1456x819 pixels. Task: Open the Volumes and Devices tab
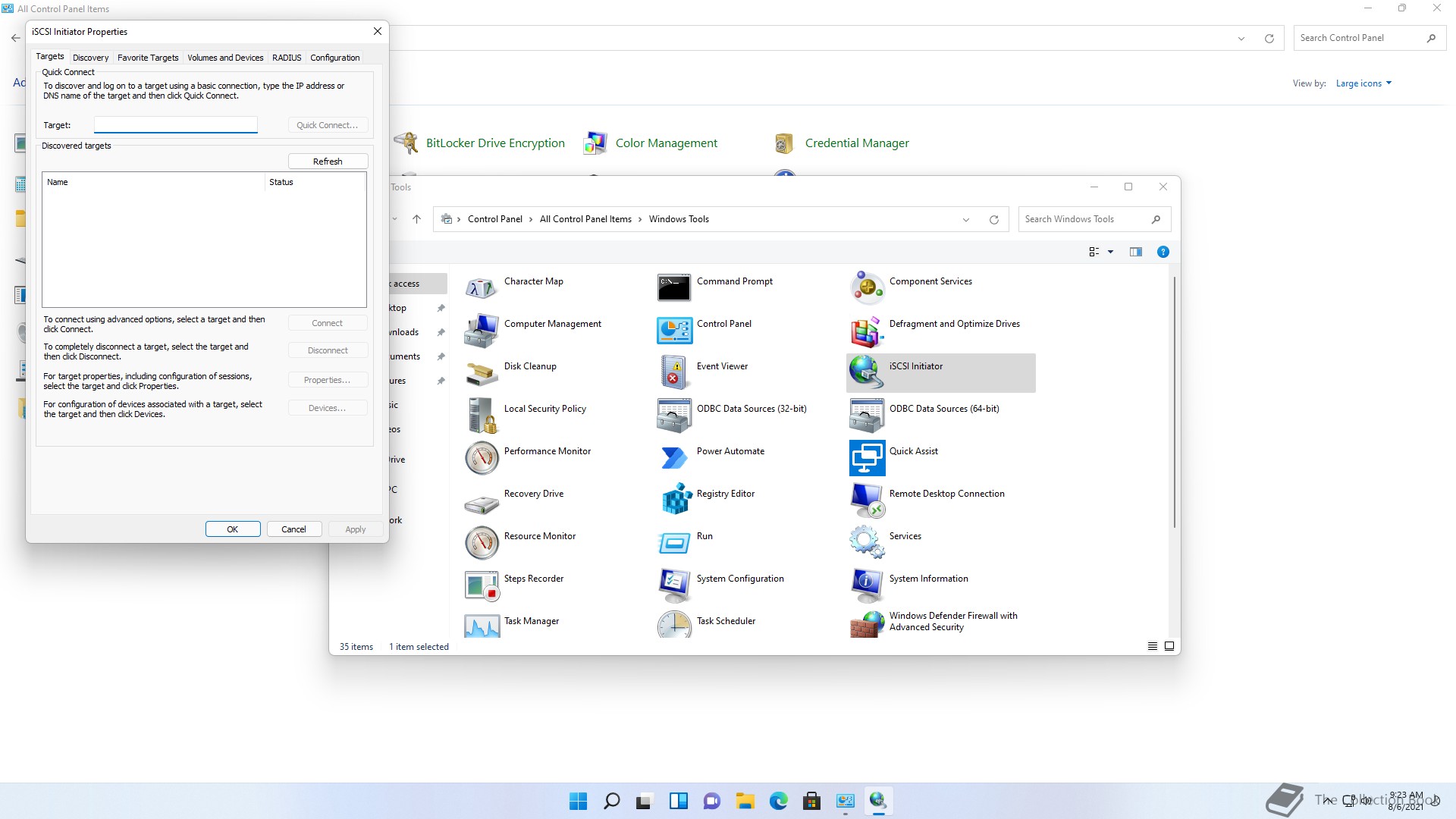tap(225, 58)
